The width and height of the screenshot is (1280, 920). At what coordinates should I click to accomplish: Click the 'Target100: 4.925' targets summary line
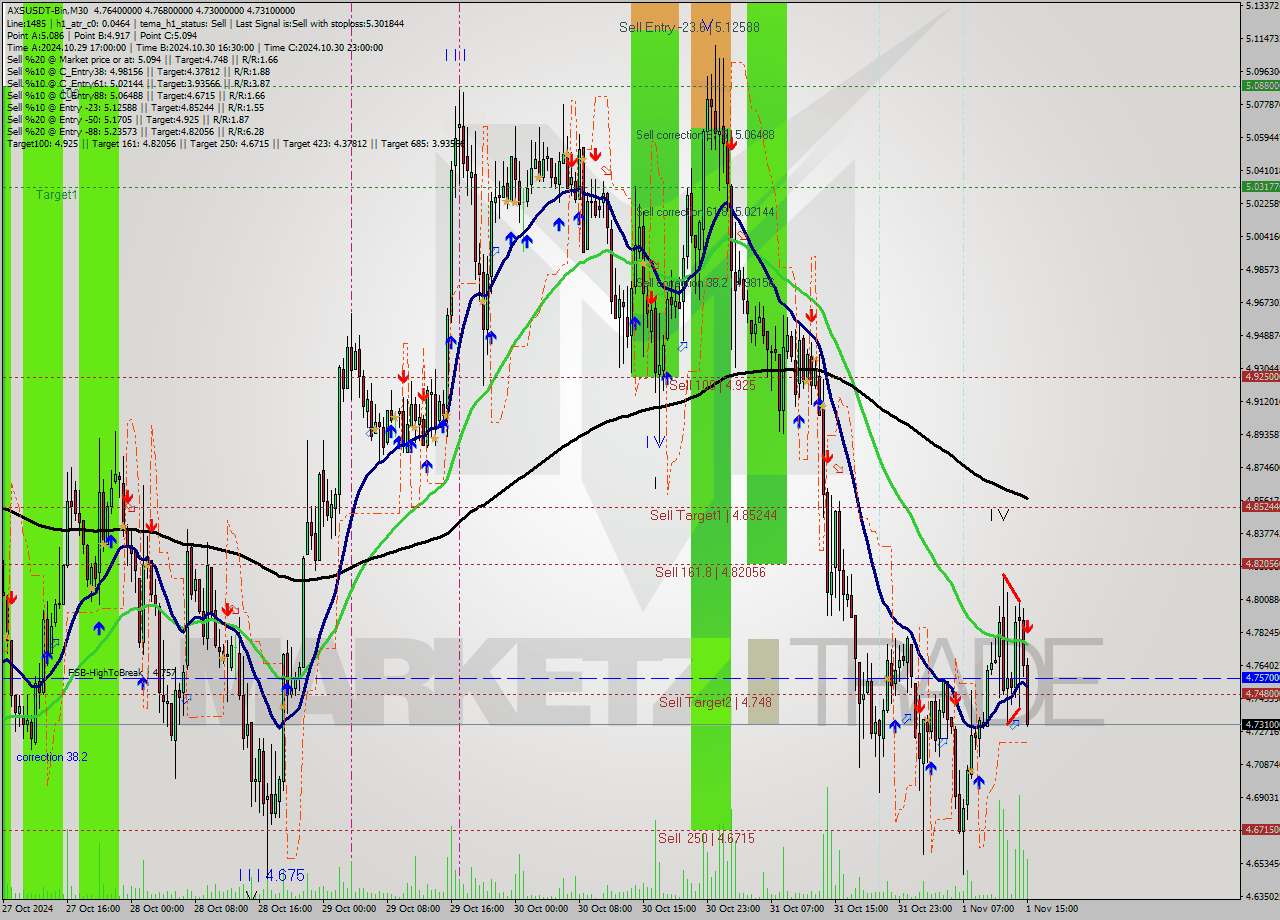pos(235,143)
